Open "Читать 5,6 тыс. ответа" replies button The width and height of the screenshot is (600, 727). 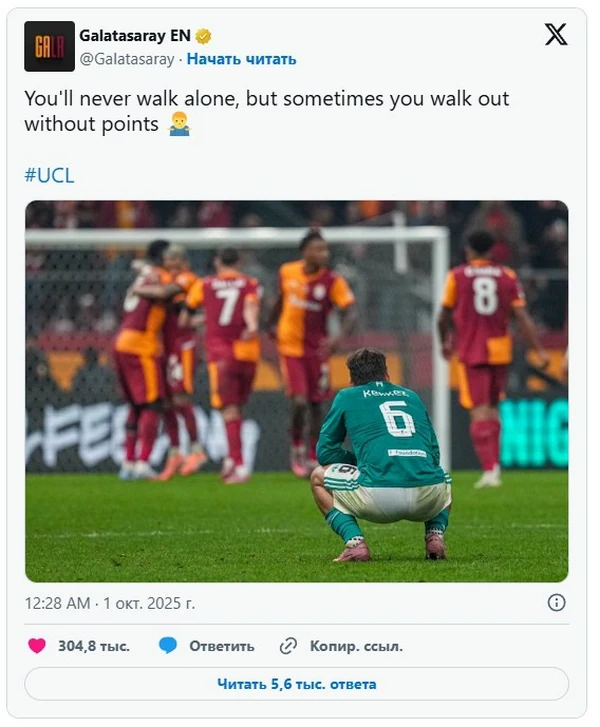297,684
